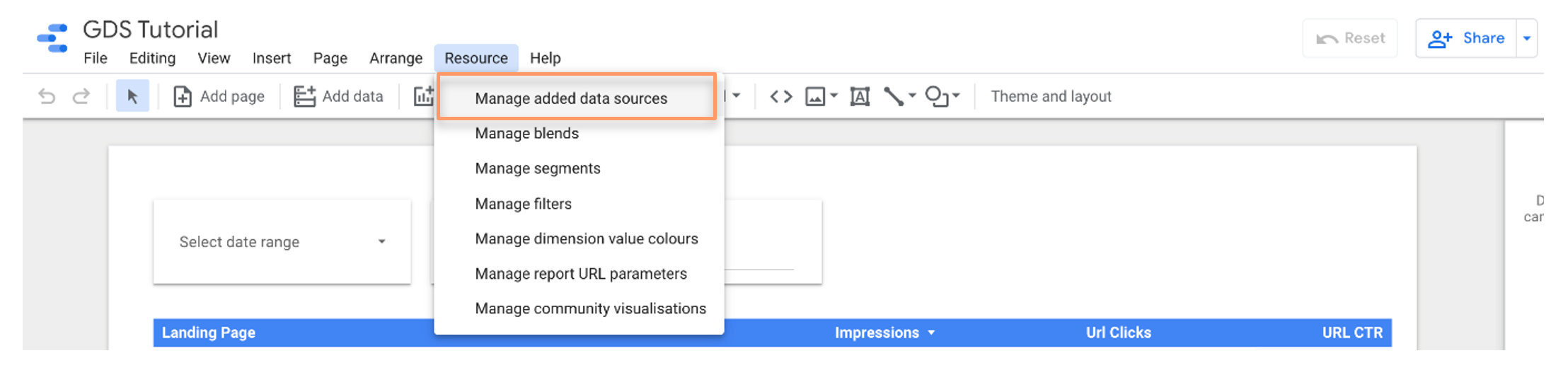Click the redo arrow icon

(81, 96)
